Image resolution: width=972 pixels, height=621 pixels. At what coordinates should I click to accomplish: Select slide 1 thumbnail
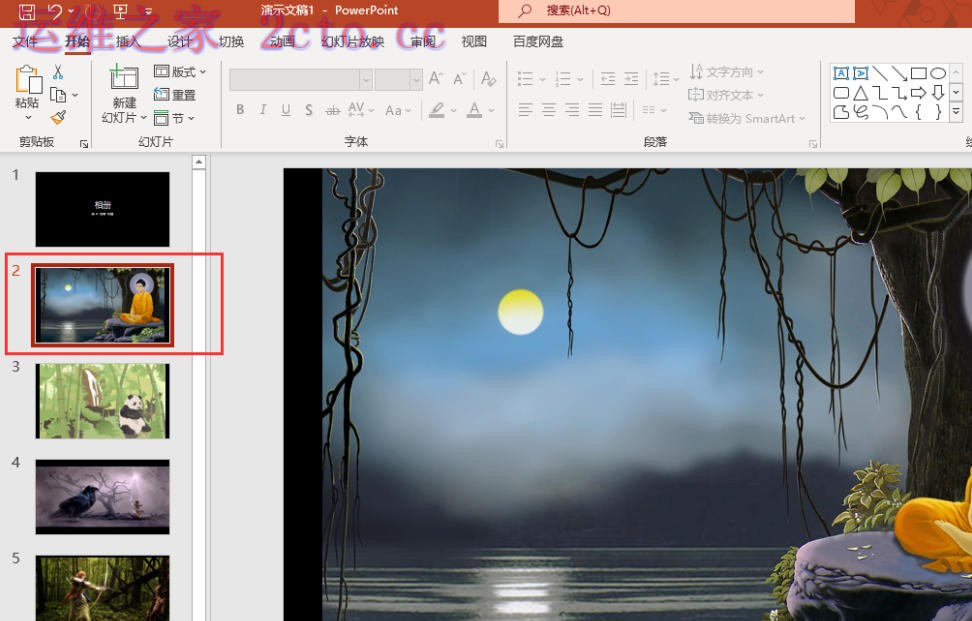coord(102,209)
